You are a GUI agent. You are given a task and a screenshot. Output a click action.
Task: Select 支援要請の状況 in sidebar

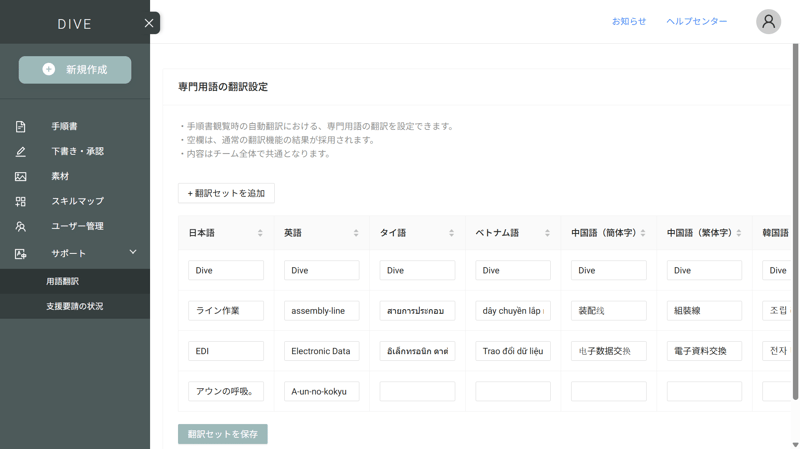74,307
